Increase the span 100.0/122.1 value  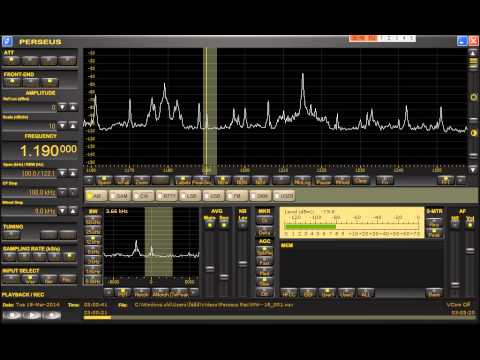73,173
